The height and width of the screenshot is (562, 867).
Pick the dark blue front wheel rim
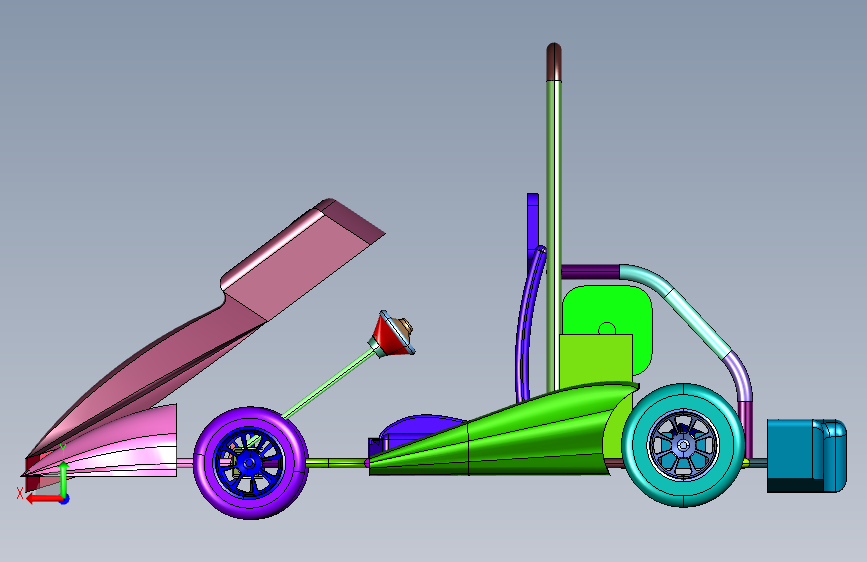pyautogui.click(x=249, y=462)
